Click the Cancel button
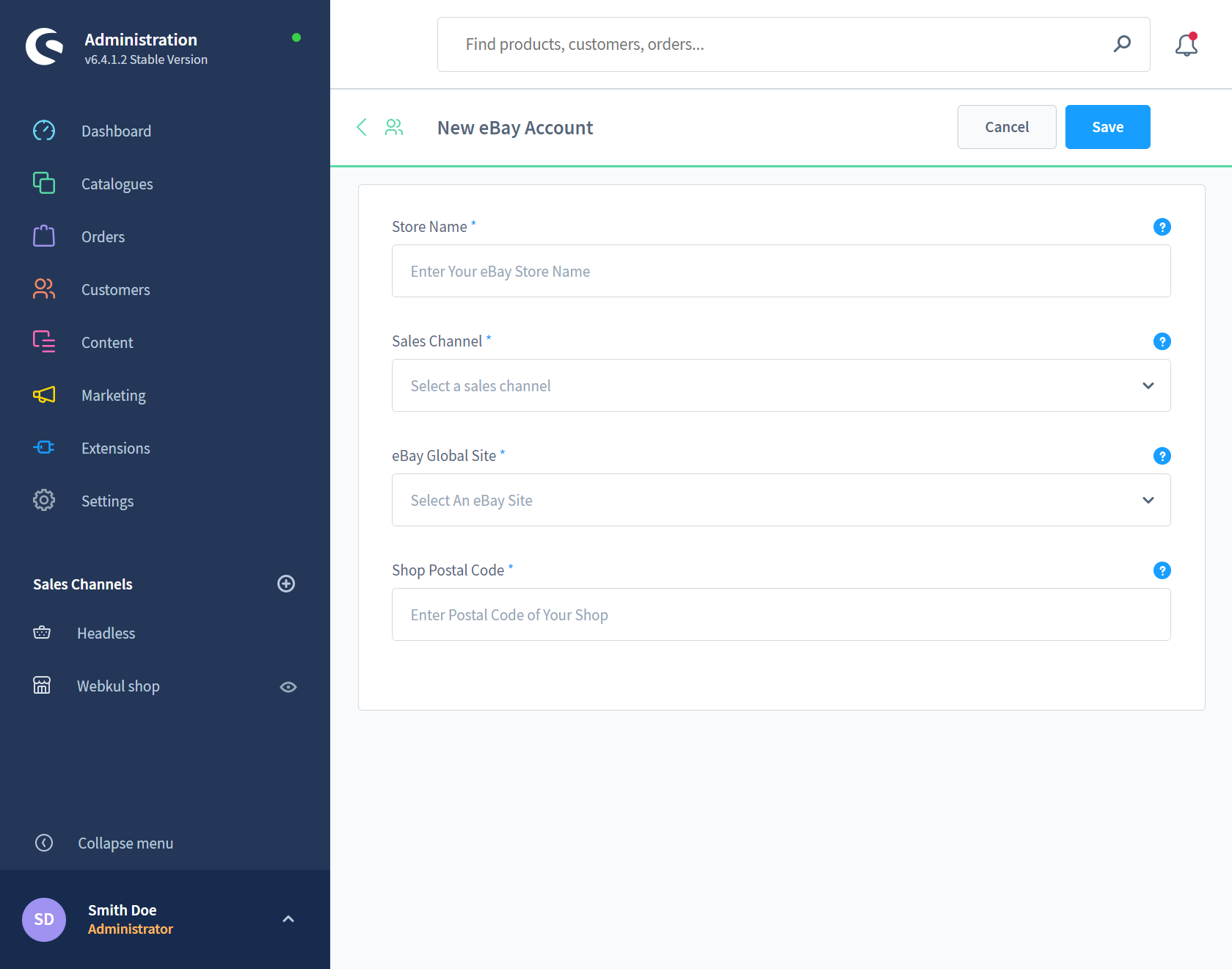Viewport: 1232px width, 969px height. click(x=1007, y=127)
